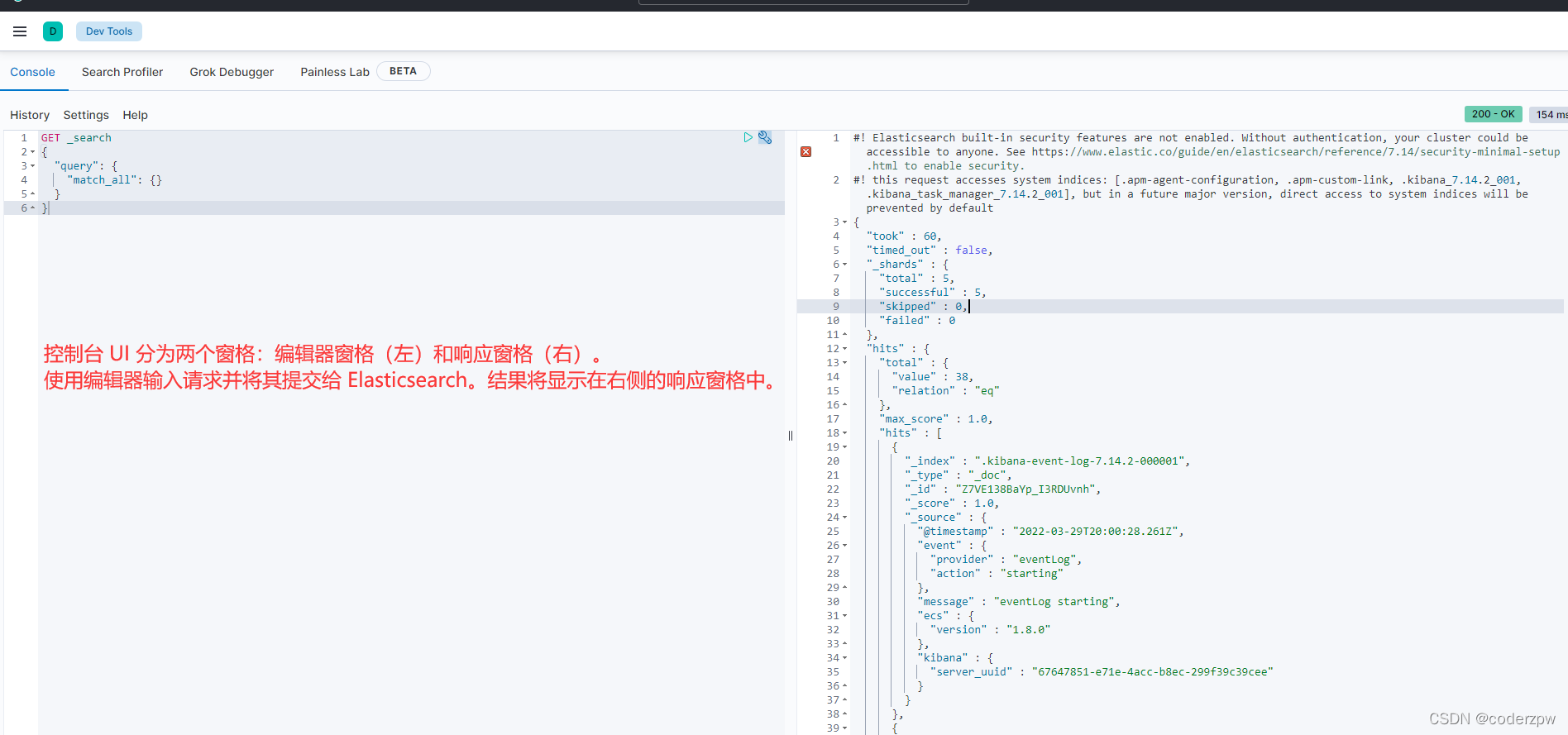Click the "value" : 38 line
Viewport: 1568px width, 735px height.
coord(933,377)
